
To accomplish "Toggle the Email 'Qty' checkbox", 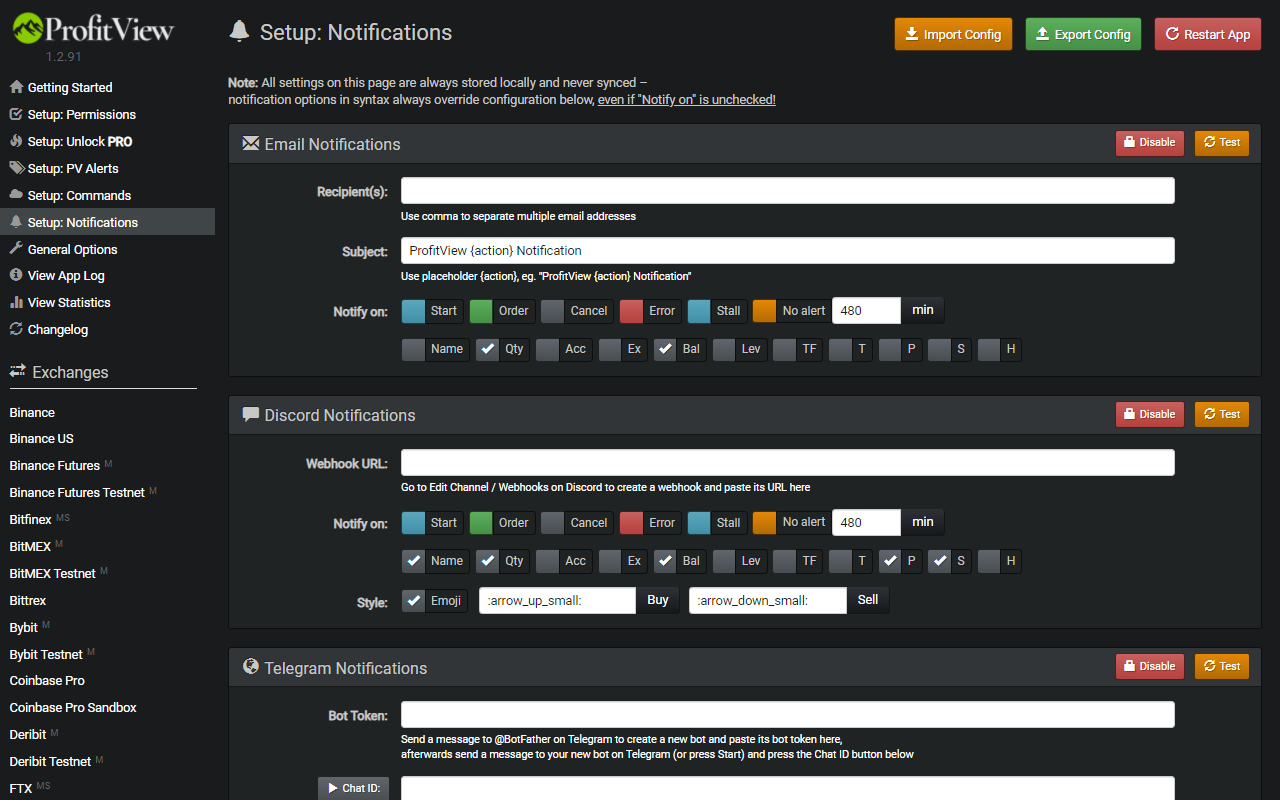I will click(x=488, y=349).
